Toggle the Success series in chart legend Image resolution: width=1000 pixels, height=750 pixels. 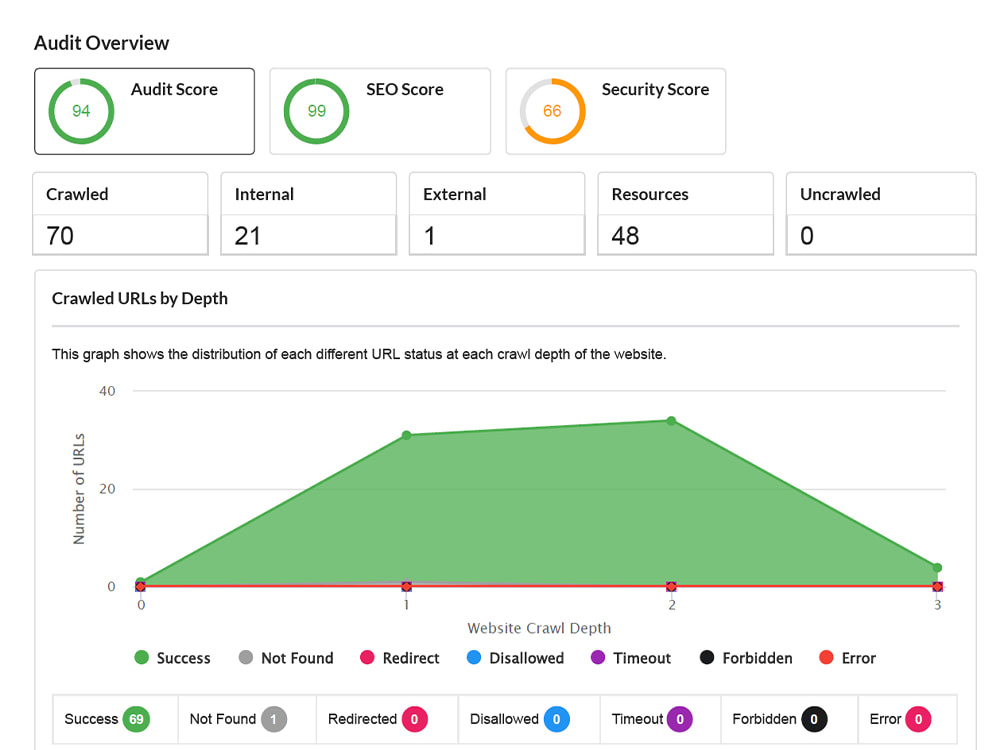click(172, 658)
